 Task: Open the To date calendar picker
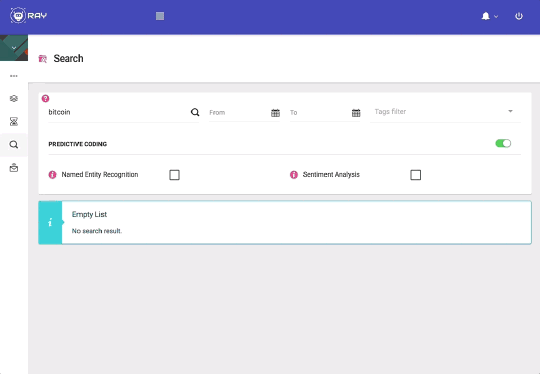click(x=356, y=113)
